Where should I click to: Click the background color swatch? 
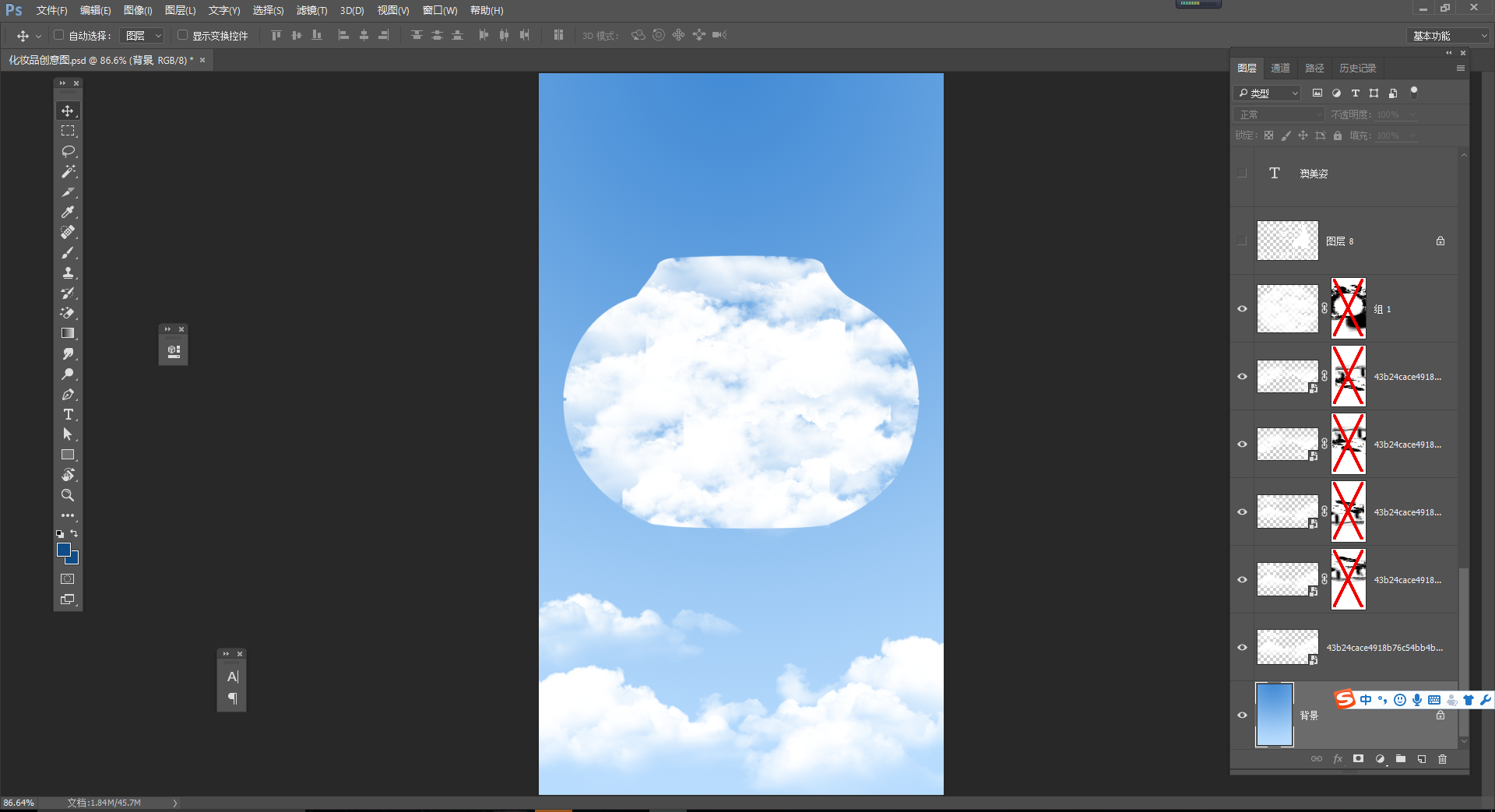(74, 559)
